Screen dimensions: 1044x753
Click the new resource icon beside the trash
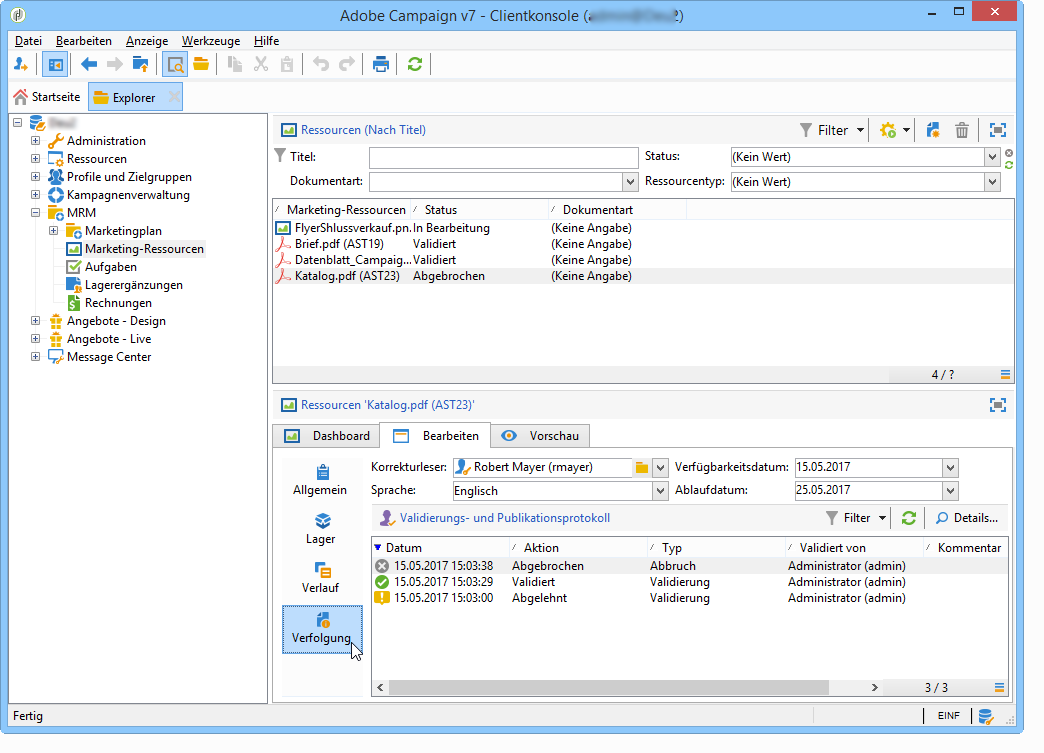click(933, 130)
